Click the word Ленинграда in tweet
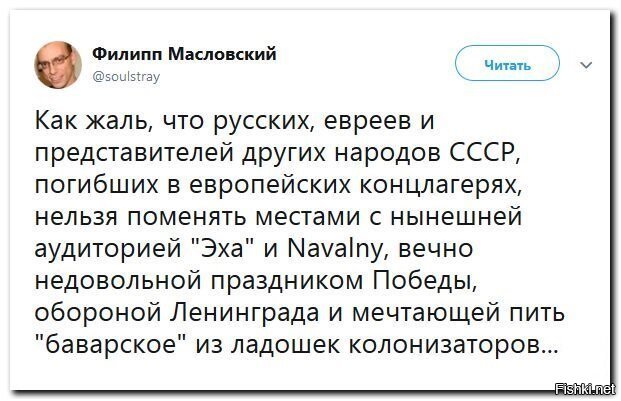Screen dimensions: 621x401 (x=245, y=313)
